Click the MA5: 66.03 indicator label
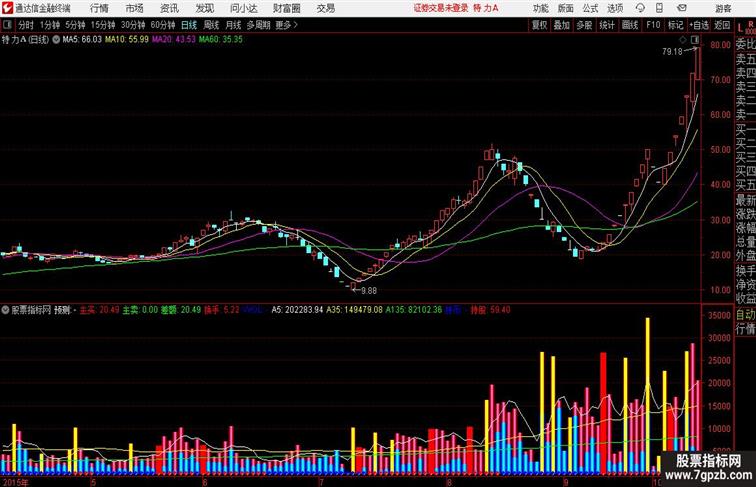The image size is (756, 487). 82,40
